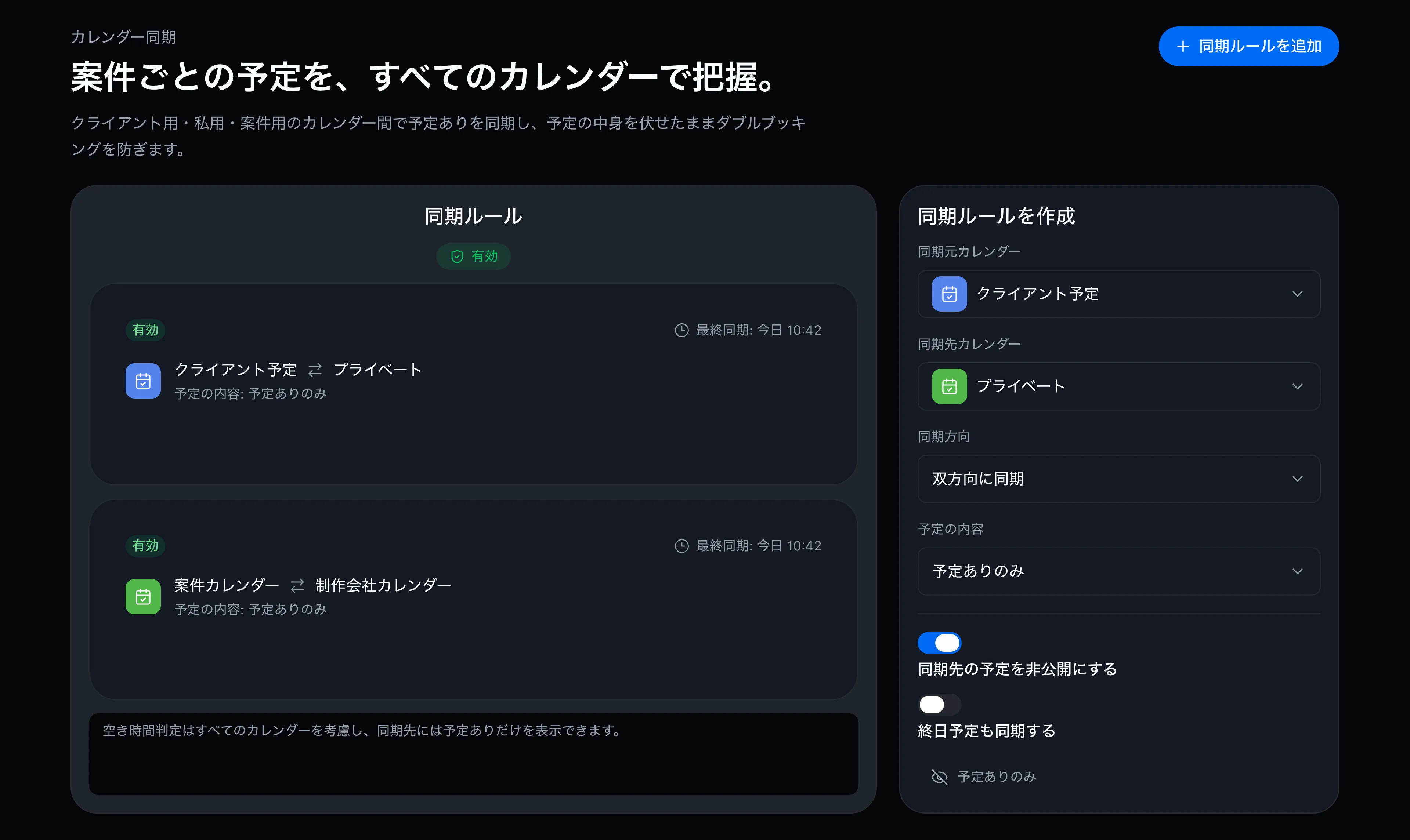The height and width of the screenshot is (840, 1410).
Task: Disable the 同期先の予定を非公開にする toggle
Action: [x=939, y=643]
